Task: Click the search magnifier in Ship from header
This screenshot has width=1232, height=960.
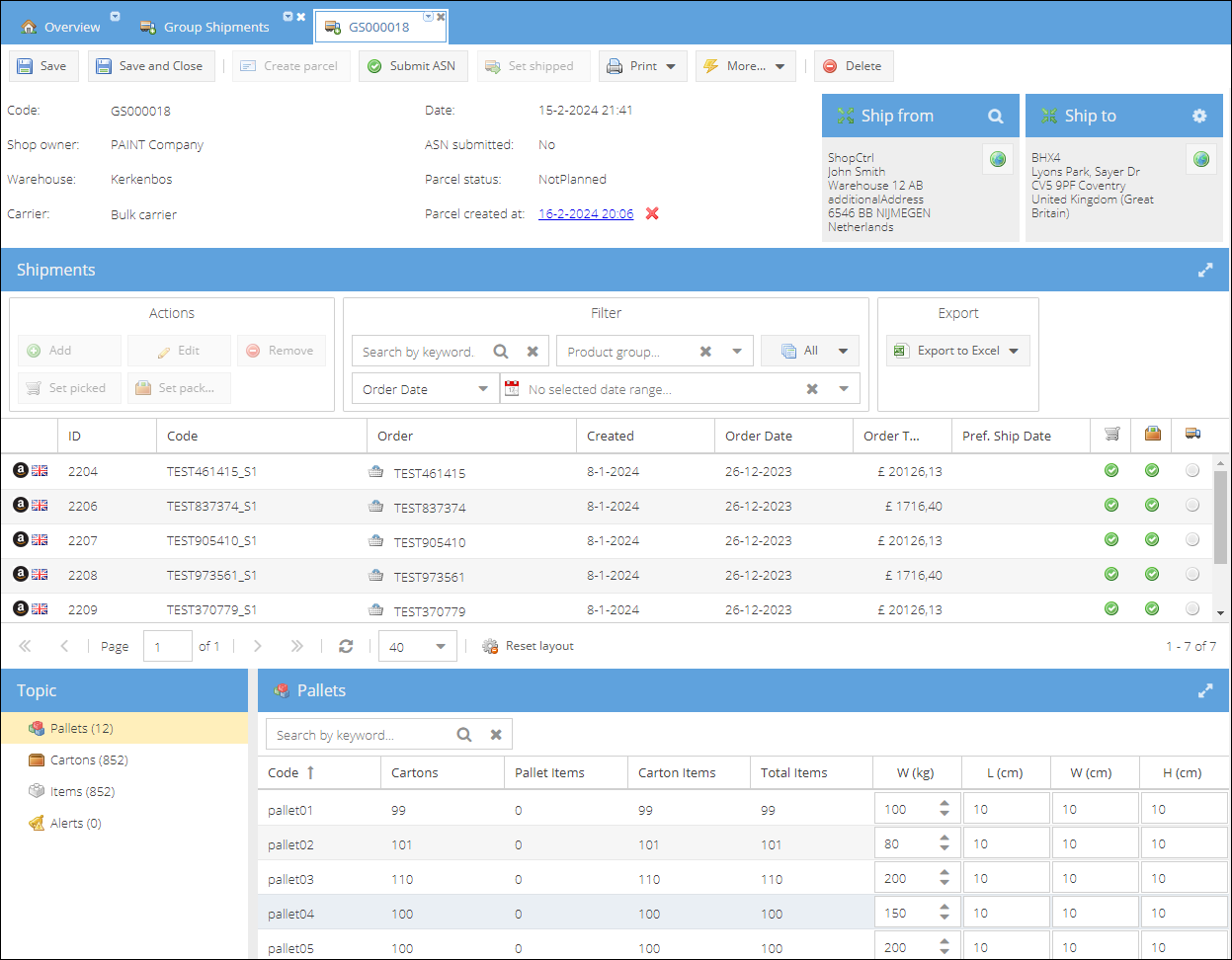Action: (x=995, y=117)
